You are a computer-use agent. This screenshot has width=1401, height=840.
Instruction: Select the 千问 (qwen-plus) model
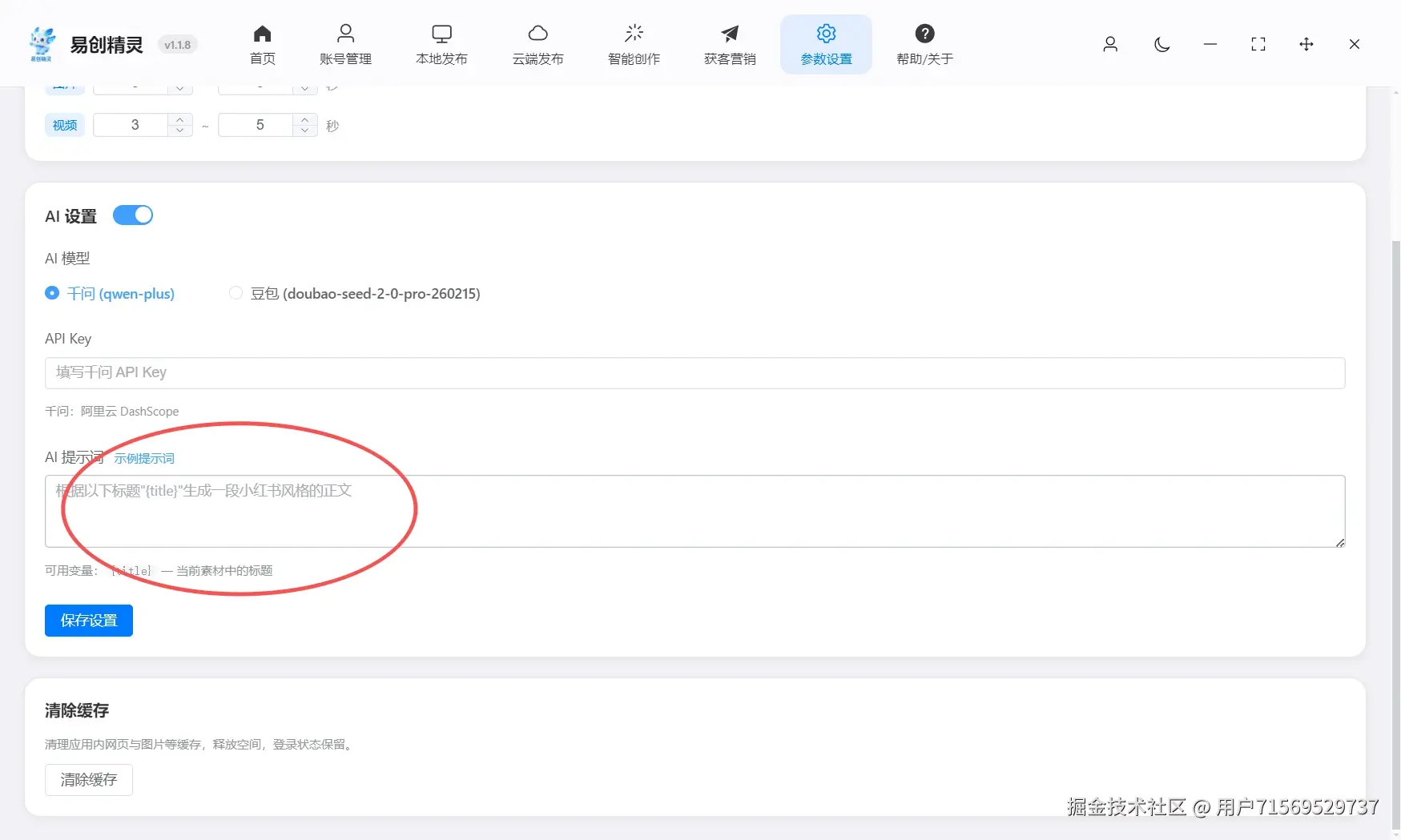(110, 294)
